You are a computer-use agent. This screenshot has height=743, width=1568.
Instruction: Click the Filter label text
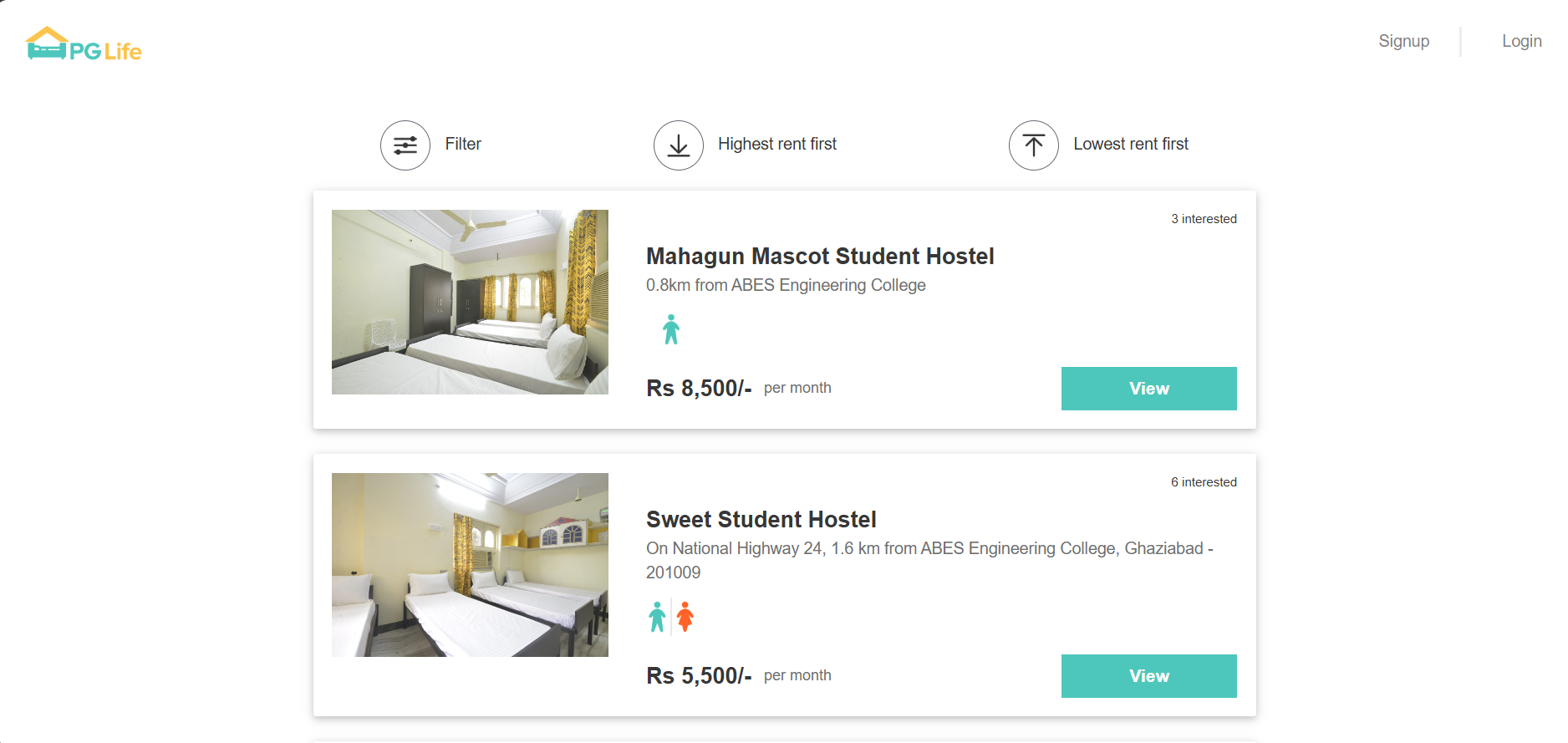coord(463,144)
